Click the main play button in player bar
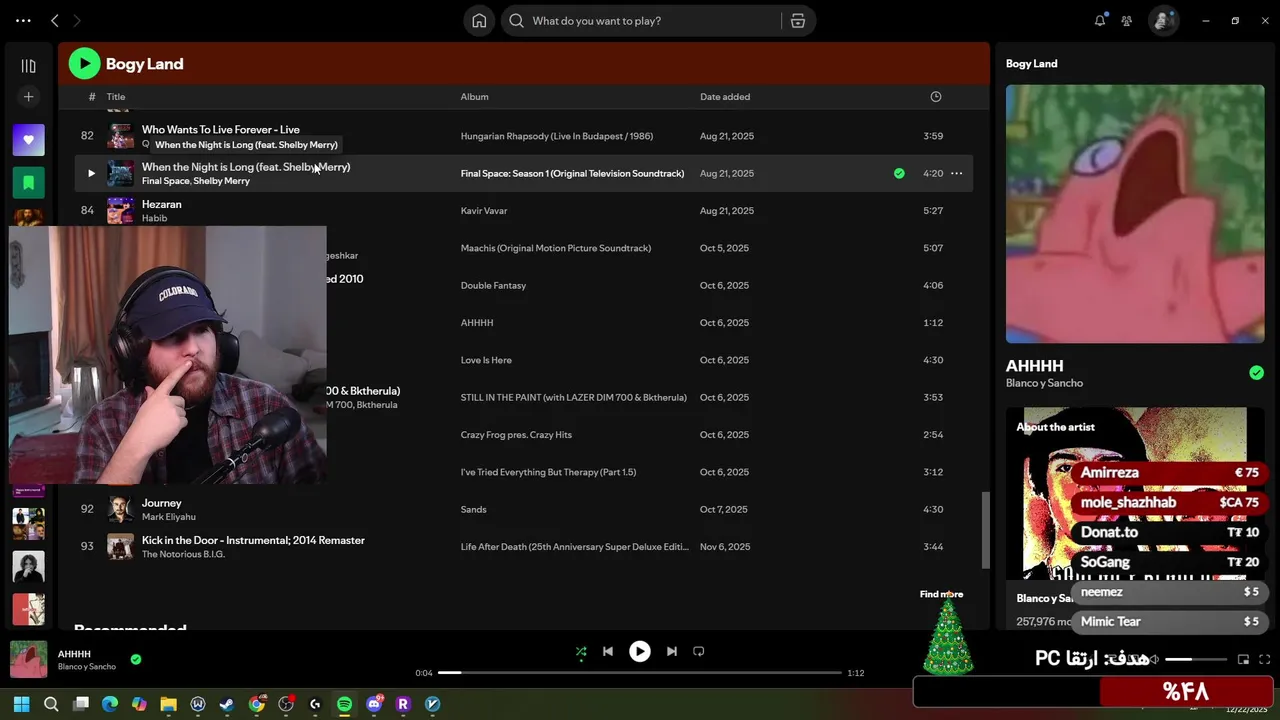 point(640,651)
